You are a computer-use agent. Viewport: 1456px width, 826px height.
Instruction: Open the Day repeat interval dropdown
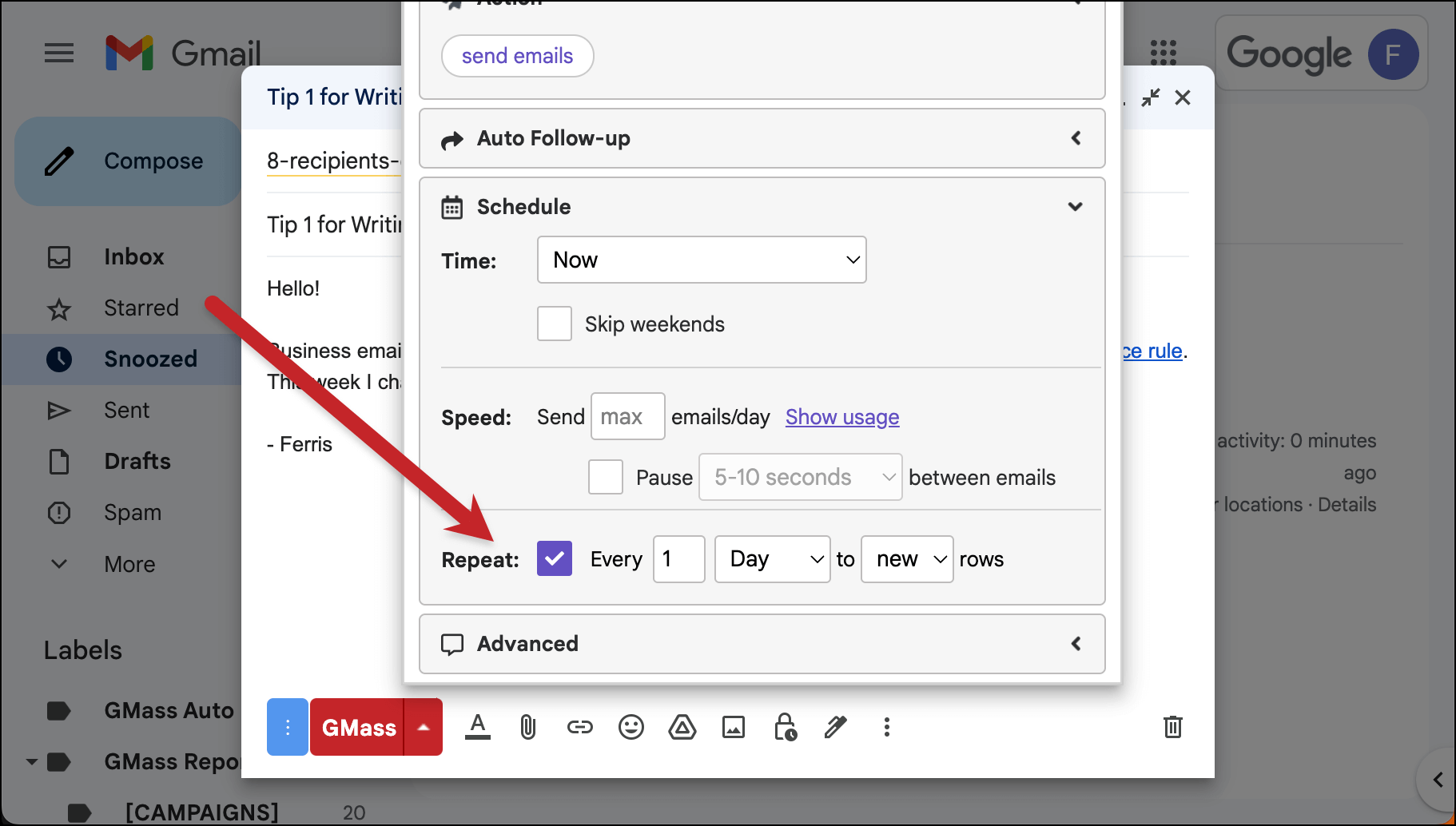pyautogui.click(x=773, y=559)
